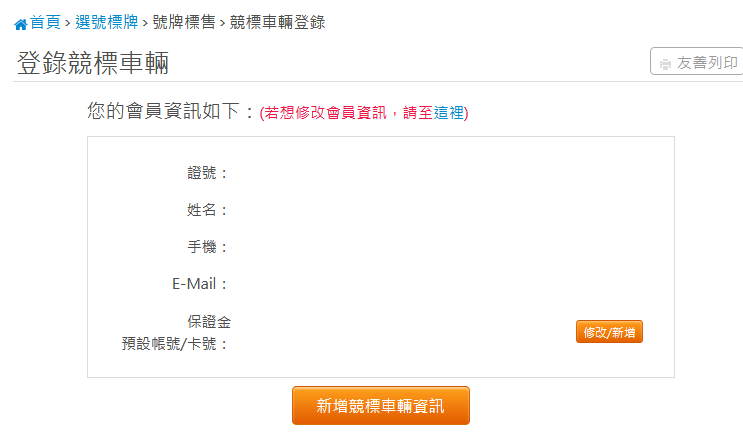Select the 號牌標售 breadcrumb item

click(x=184, y=22)
